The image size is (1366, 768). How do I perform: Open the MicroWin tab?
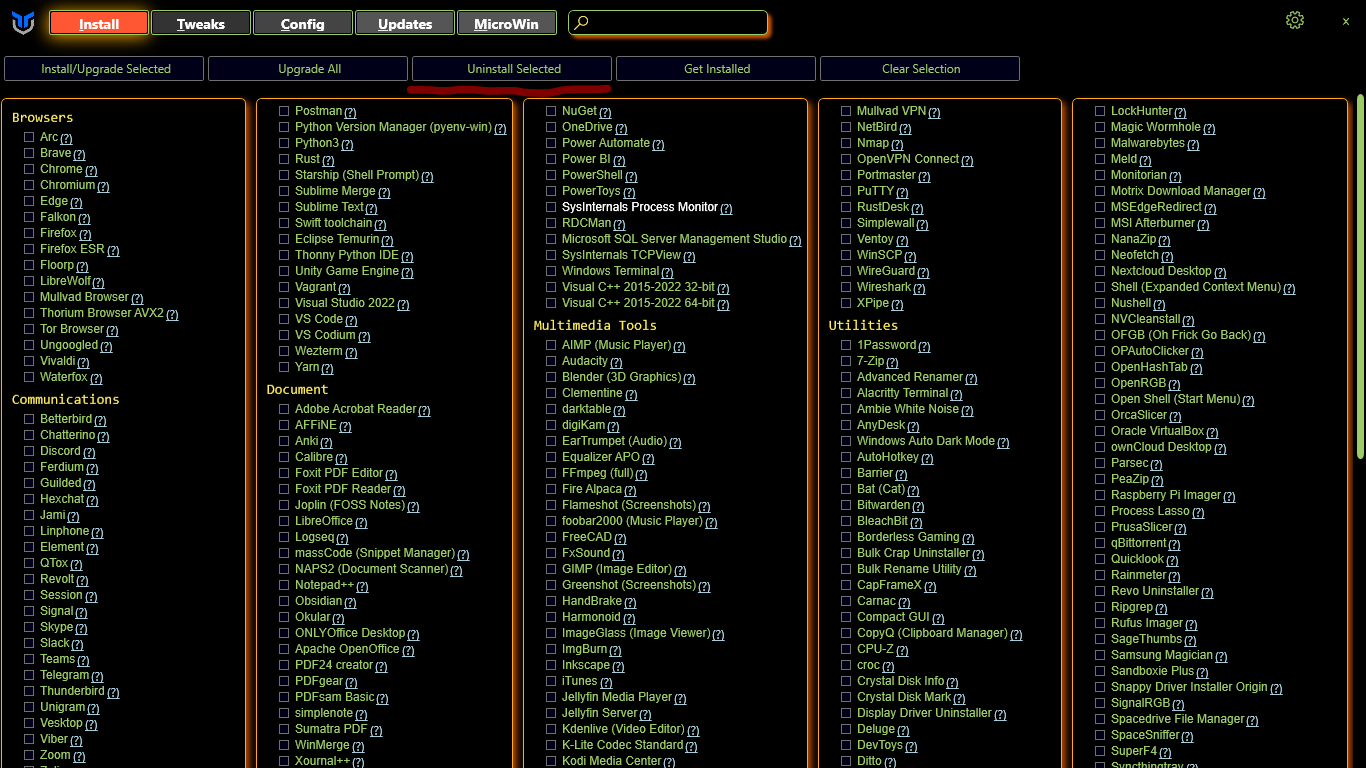(505, 23)
